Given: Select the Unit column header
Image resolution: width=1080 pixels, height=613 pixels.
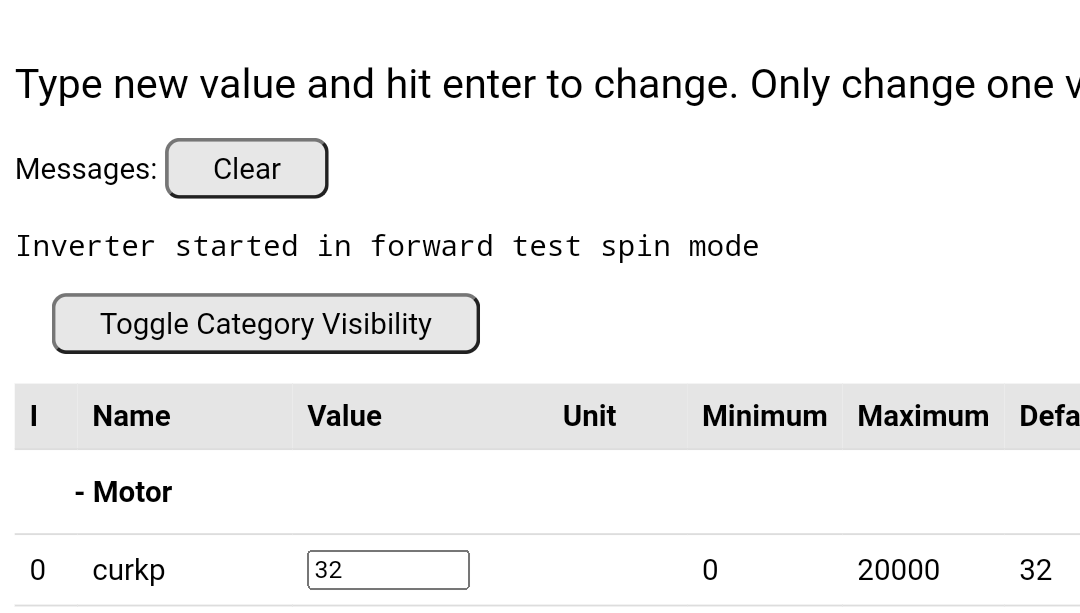Looking at the screenshot, I should click(x=589, y=416).
